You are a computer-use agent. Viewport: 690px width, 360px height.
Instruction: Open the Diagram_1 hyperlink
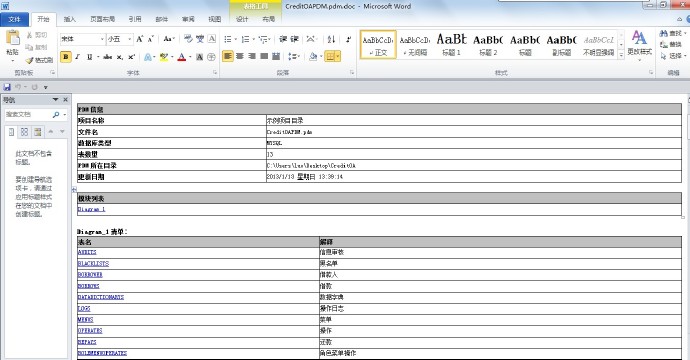point(92,209)
